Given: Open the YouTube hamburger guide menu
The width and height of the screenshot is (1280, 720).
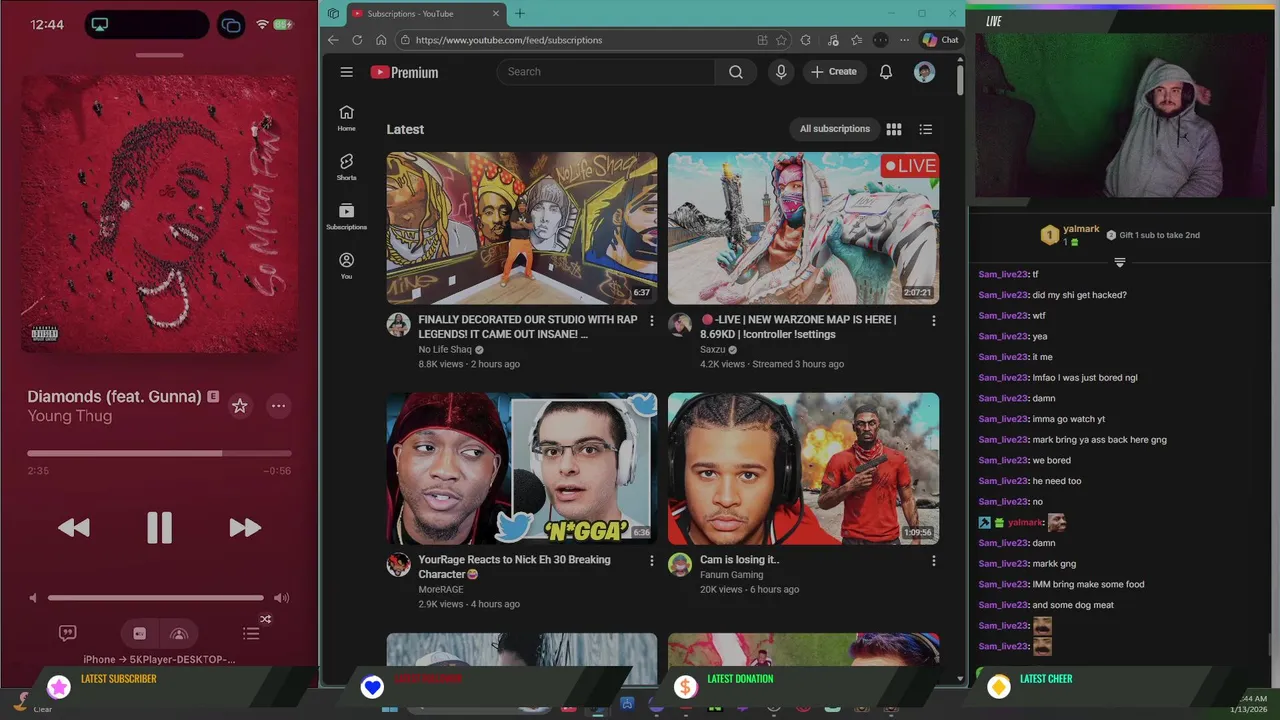Looking at the screenshot, I should coord(346,72).
